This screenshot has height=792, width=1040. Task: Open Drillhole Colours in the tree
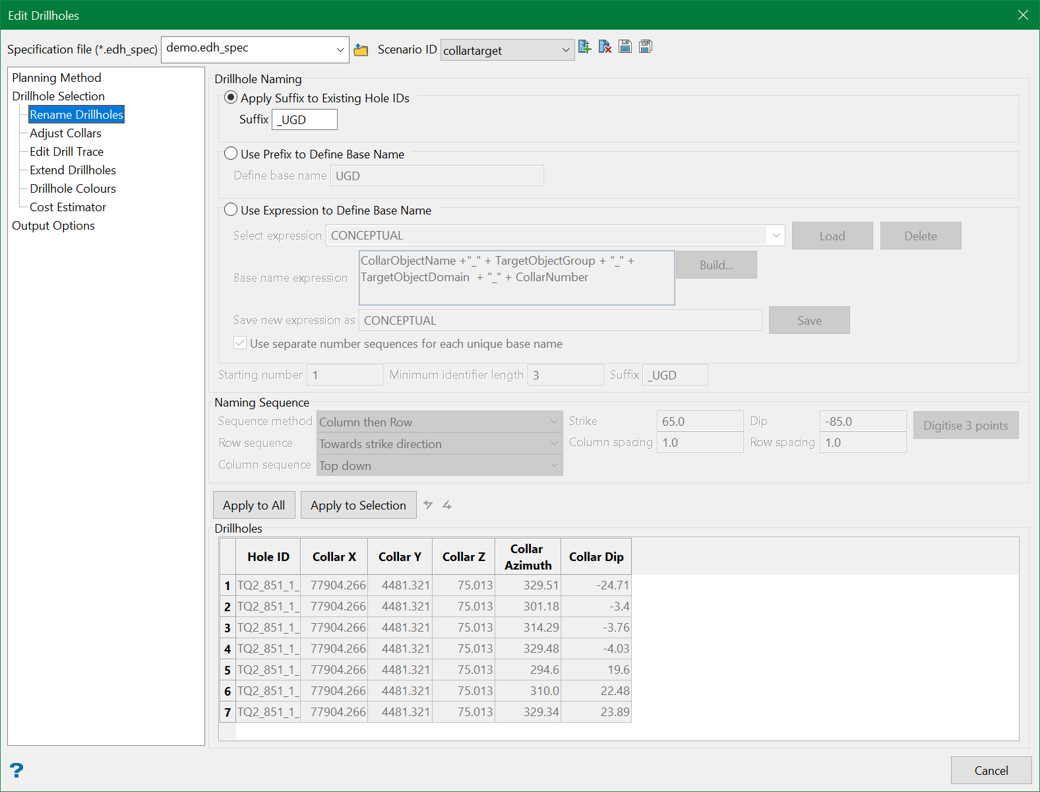[x=72, y=189]
